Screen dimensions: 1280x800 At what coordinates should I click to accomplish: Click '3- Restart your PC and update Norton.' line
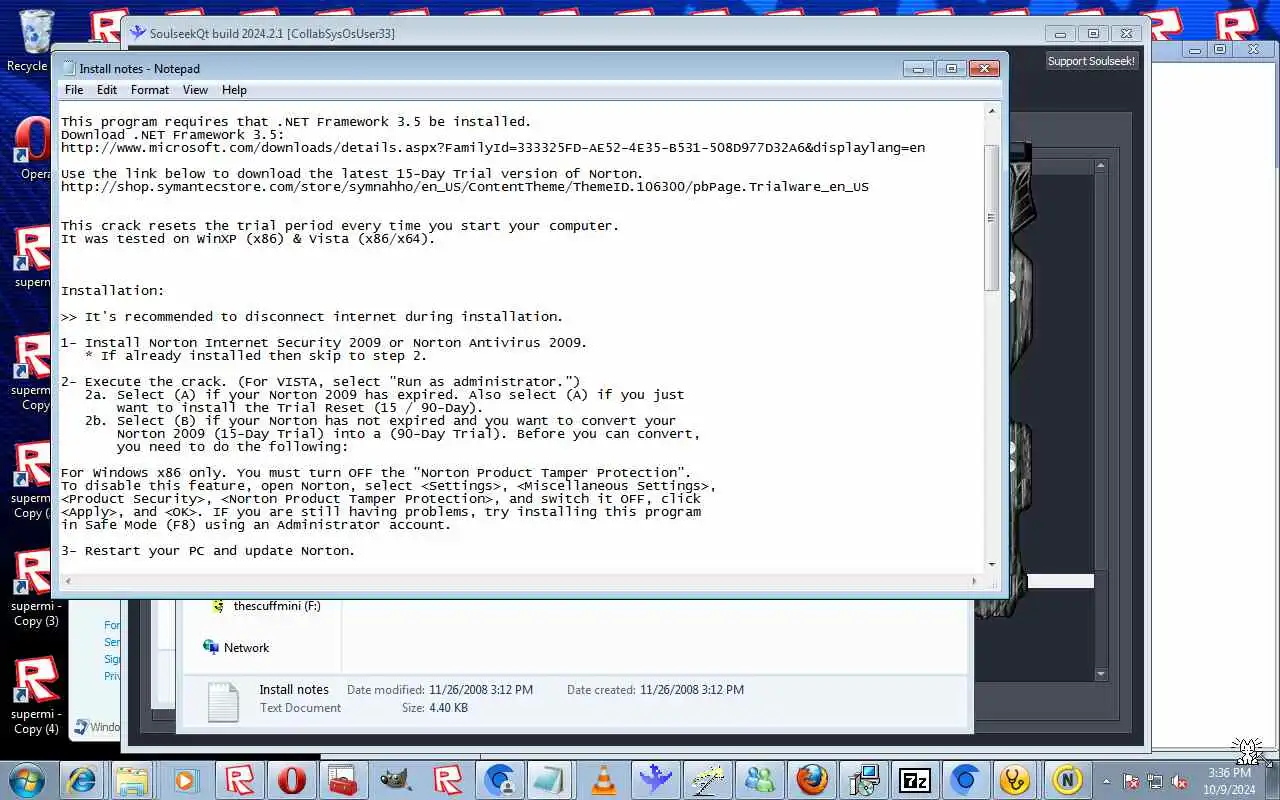tap(208, 550)
